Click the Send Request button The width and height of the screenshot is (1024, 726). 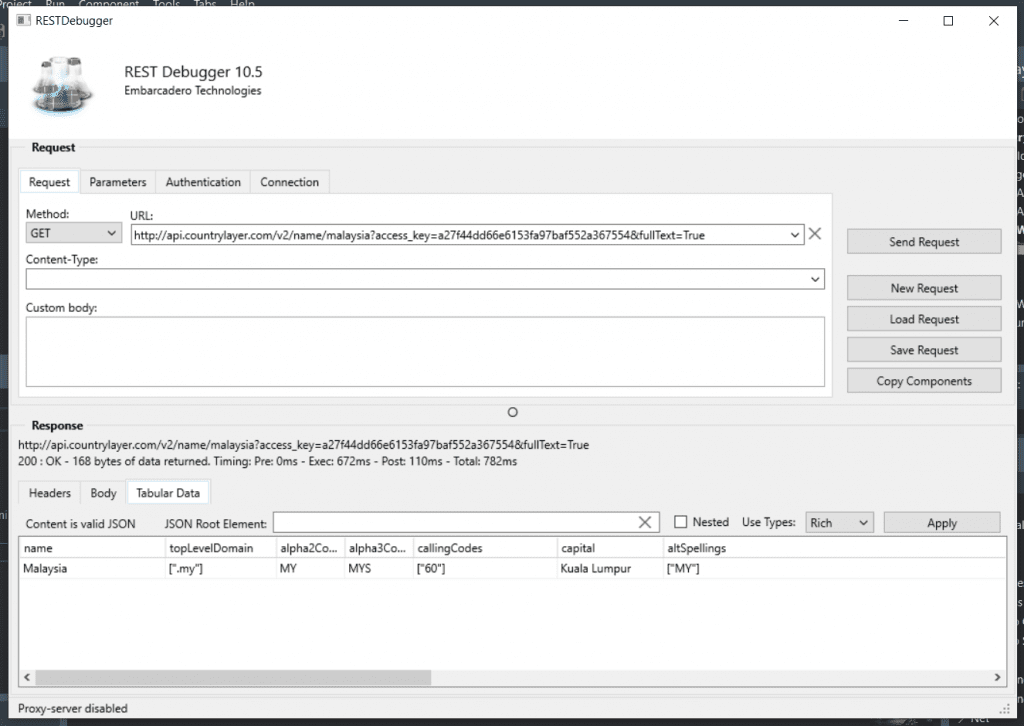coord(924,242)
